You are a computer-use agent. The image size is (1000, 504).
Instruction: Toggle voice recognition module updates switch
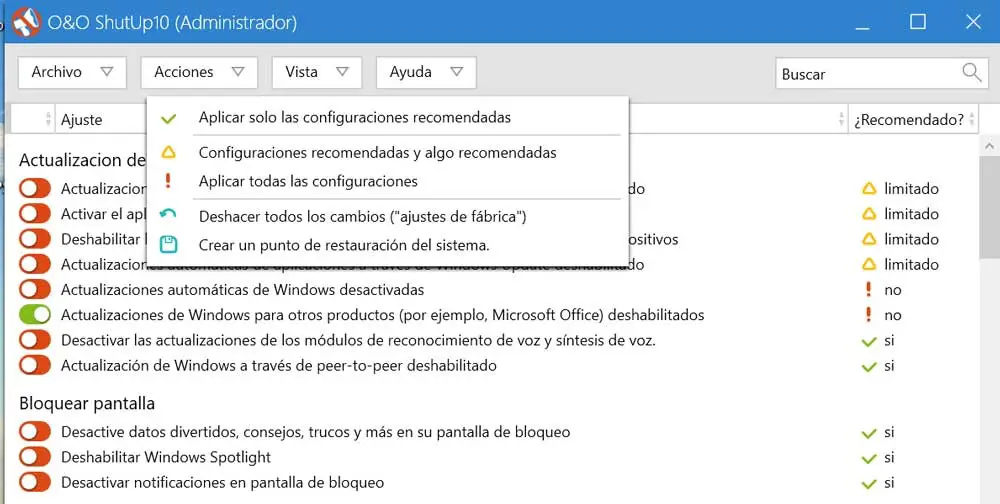(34, 340)
